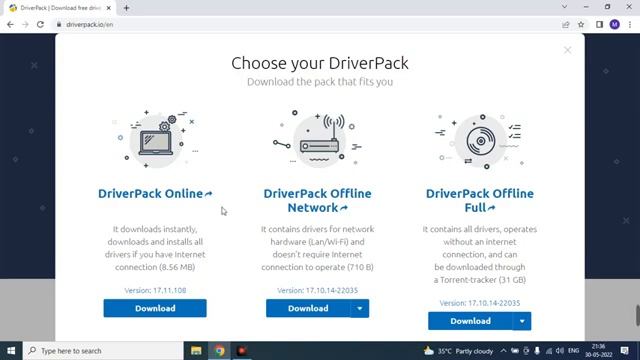The width and height of the screenshot is (640, 360).
Task: Open the tab search chevron
Action: [564, 7]
